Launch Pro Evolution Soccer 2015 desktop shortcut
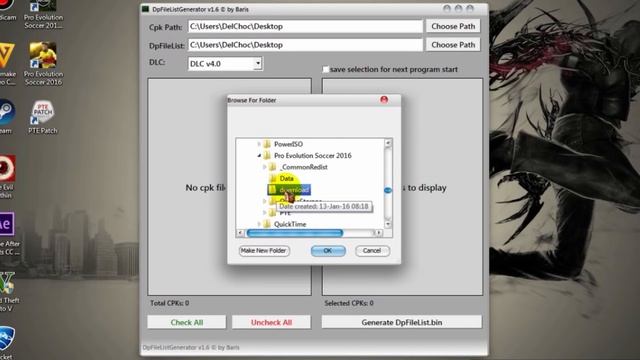This screenshot has height=360, width=640. [43, 15]
